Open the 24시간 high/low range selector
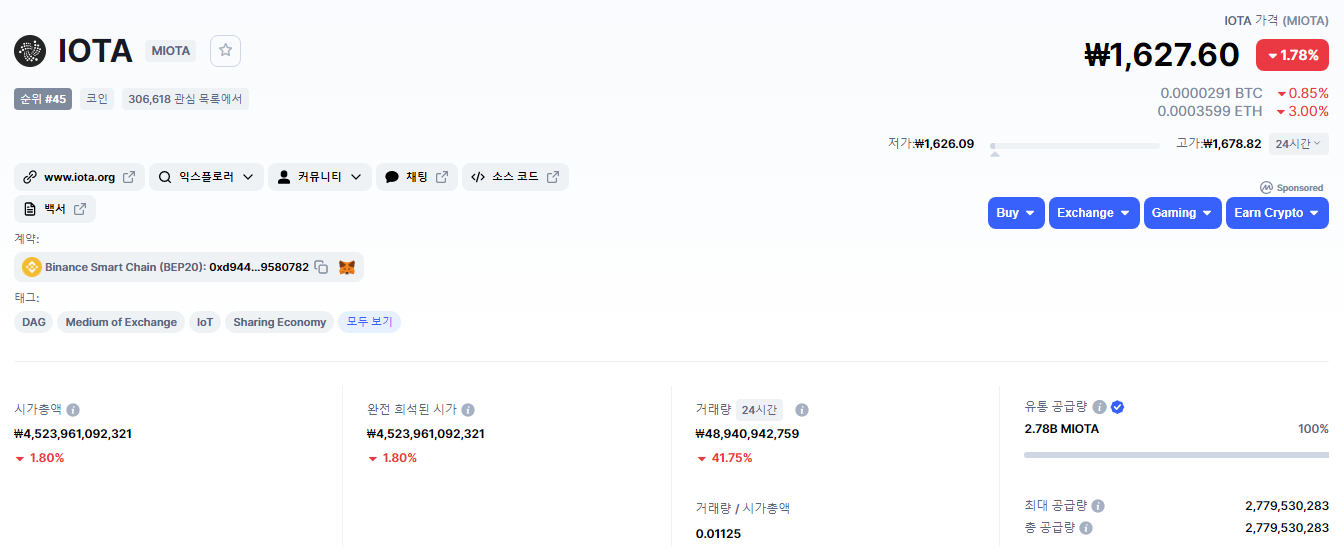Image resolution: width=1344 pixels, height=552 pixels. pos(1298,144)
